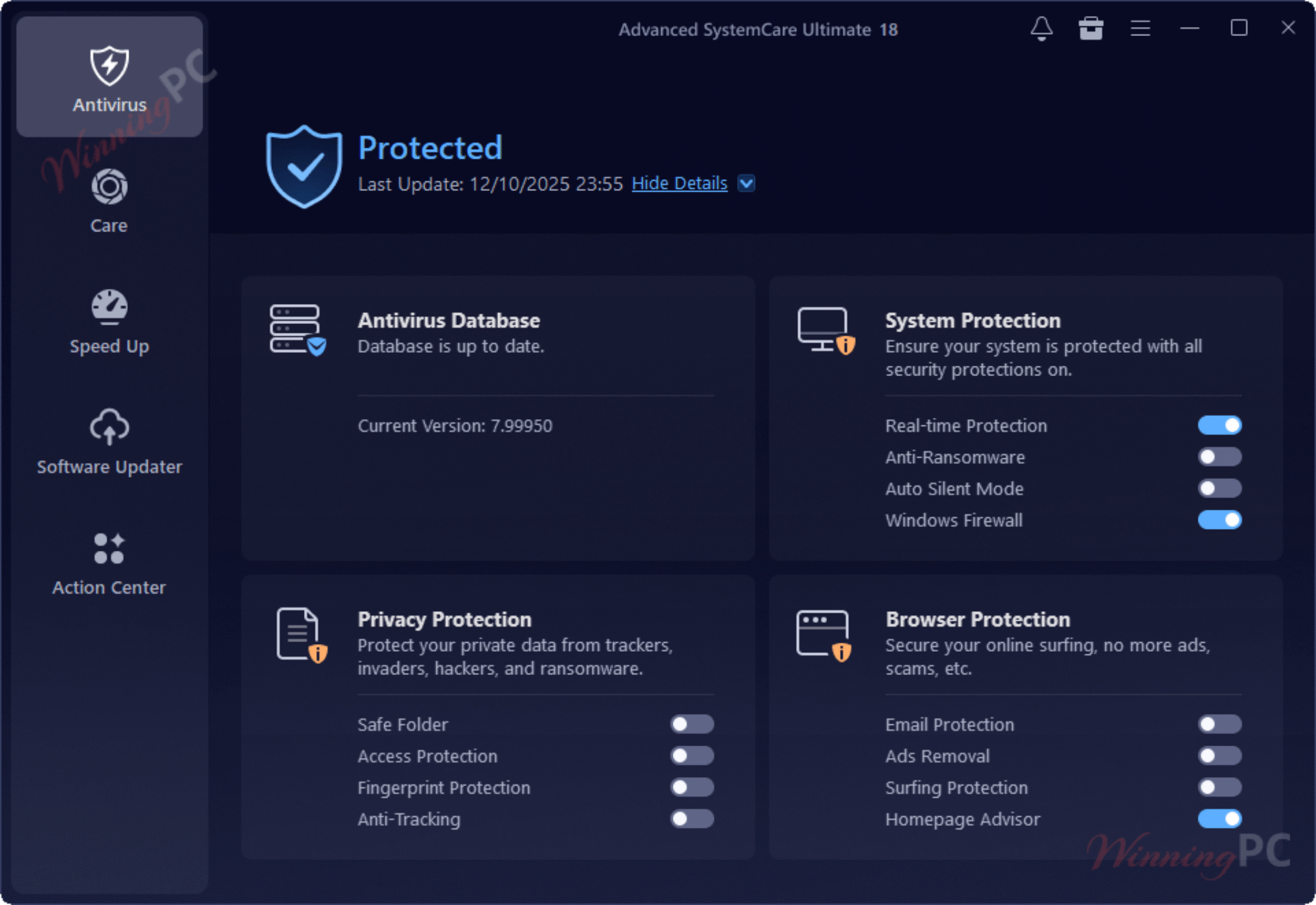Turn off Real-time Protection

[1220, 425]
